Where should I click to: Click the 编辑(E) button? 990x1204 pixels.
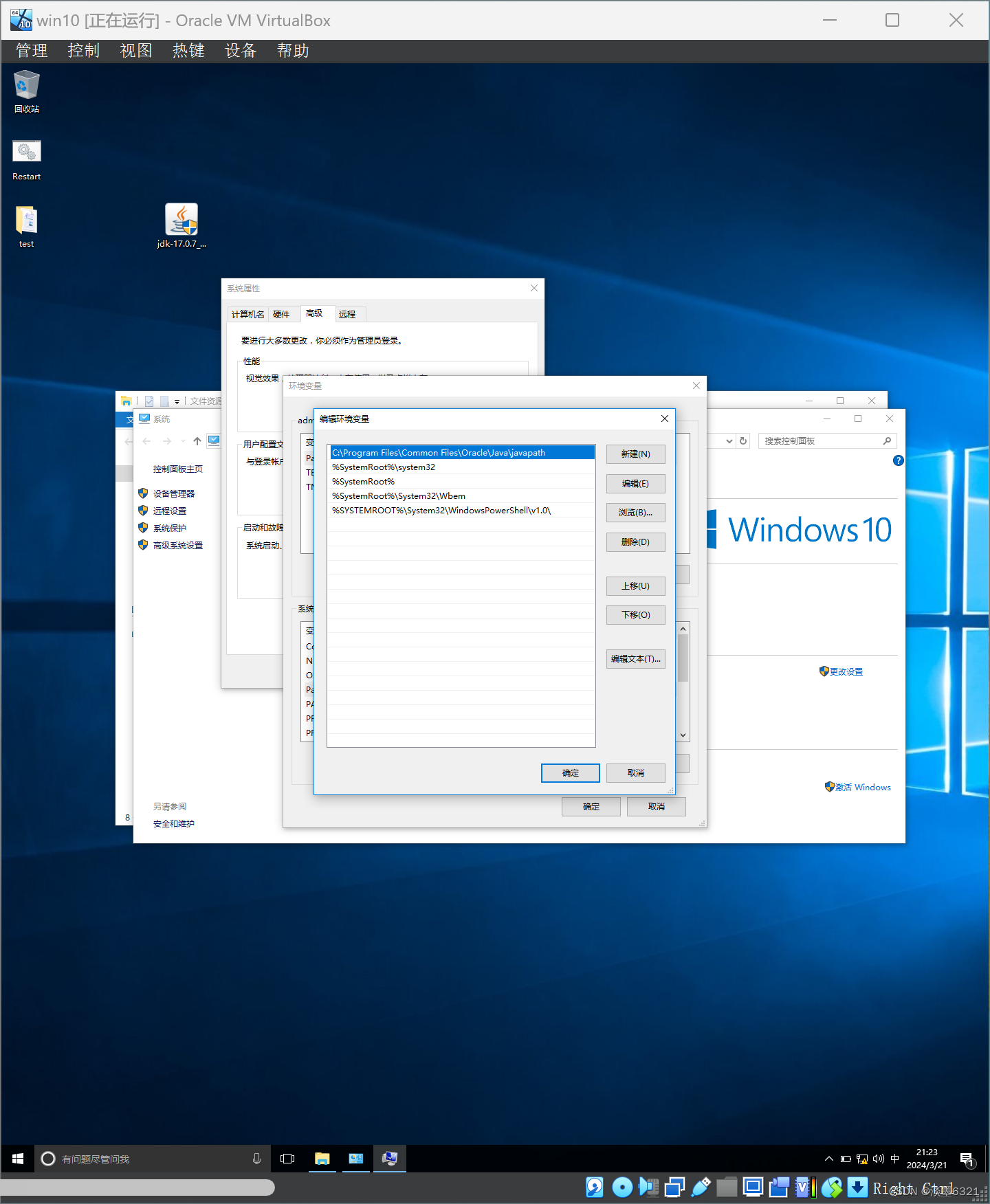click(635, 484)
